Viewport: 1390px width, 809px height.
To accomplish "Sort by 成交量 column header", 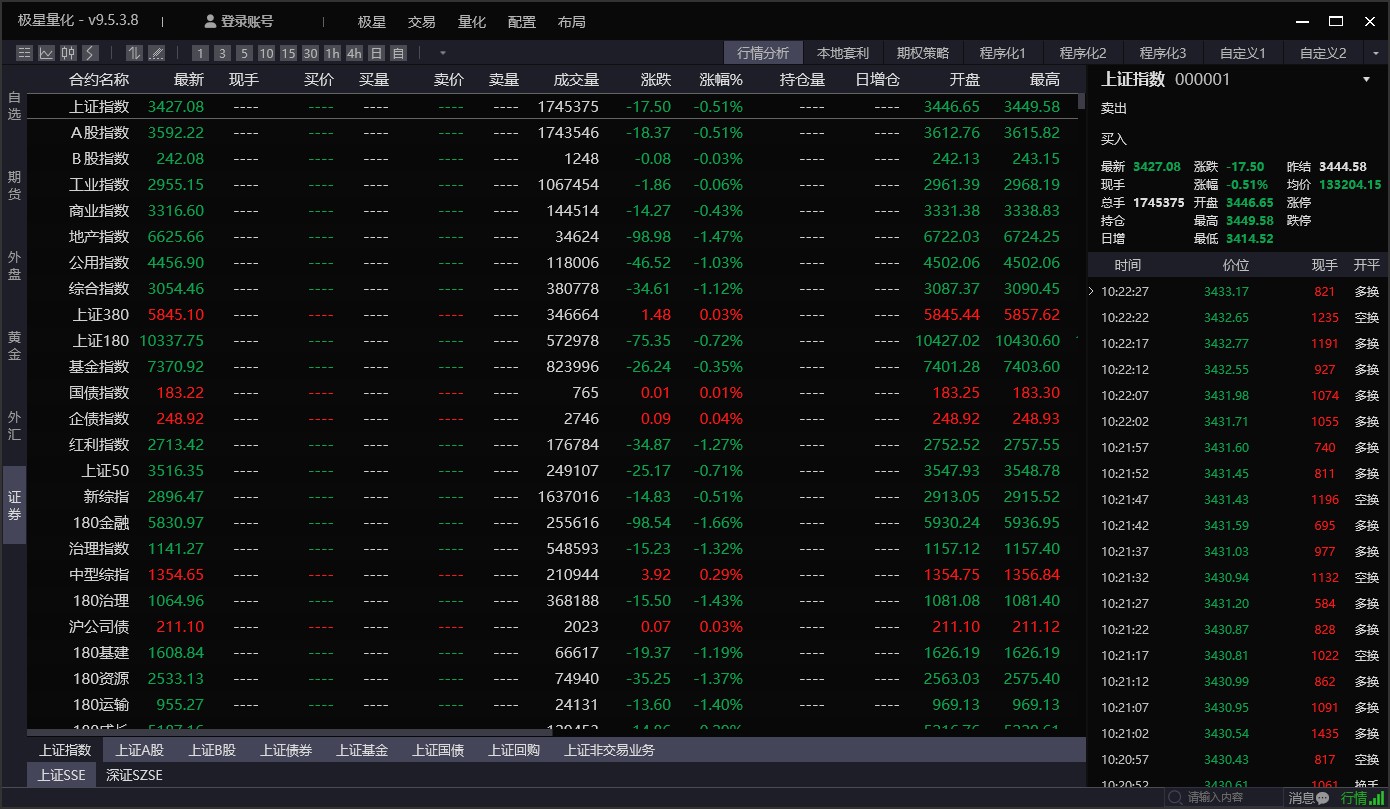I will coord(577,80).
